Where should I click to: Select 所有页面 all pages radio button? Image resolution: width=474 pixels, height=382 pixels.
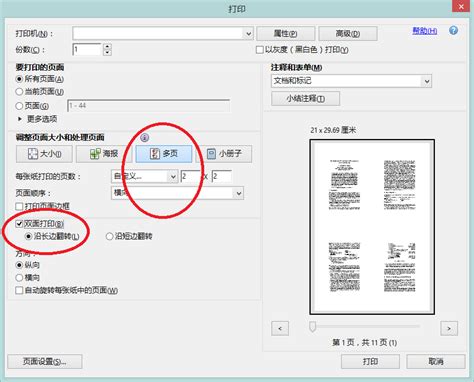(x=19, y=79)
